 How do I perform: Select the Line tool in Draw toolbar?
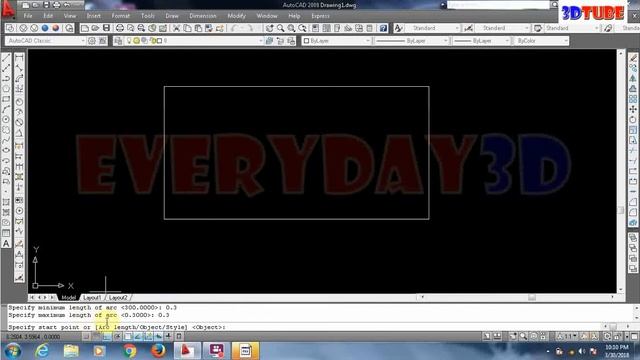coord(6,58)
